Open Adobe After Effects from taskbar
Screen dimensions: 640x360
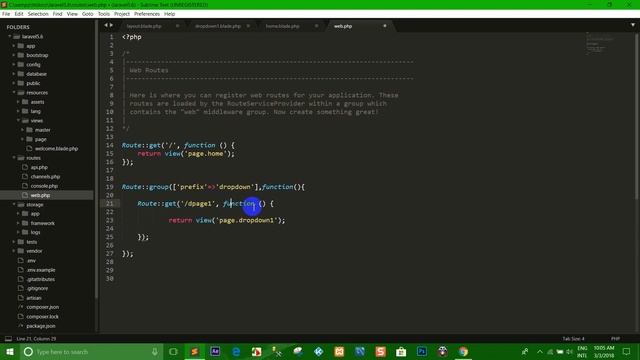pos(215,351)
